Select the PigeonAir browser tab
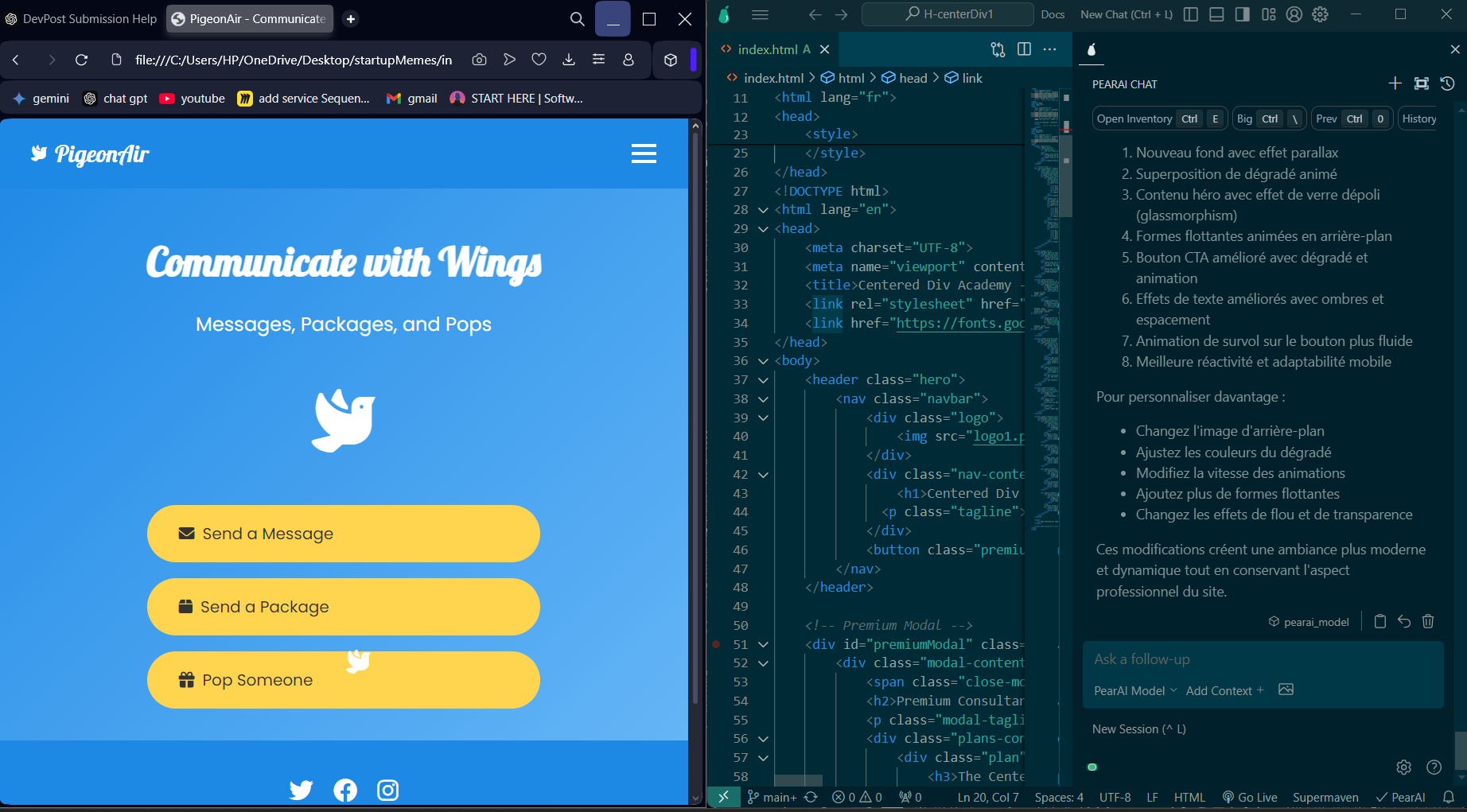This screenshot has height=812, width=1467. coord(249,18)
